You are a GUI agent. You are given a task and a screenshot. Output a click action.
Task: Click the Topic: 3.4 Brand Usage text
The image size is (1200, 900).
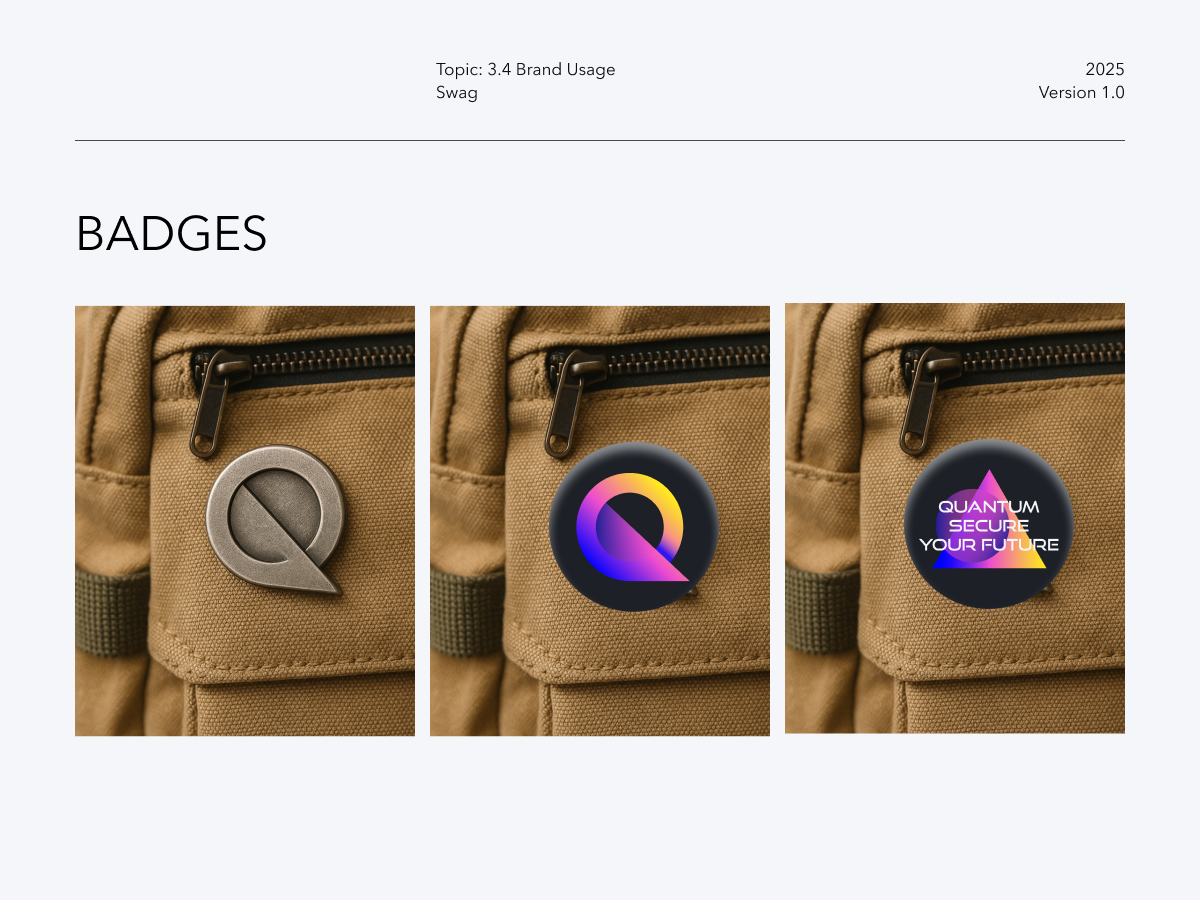526,69
